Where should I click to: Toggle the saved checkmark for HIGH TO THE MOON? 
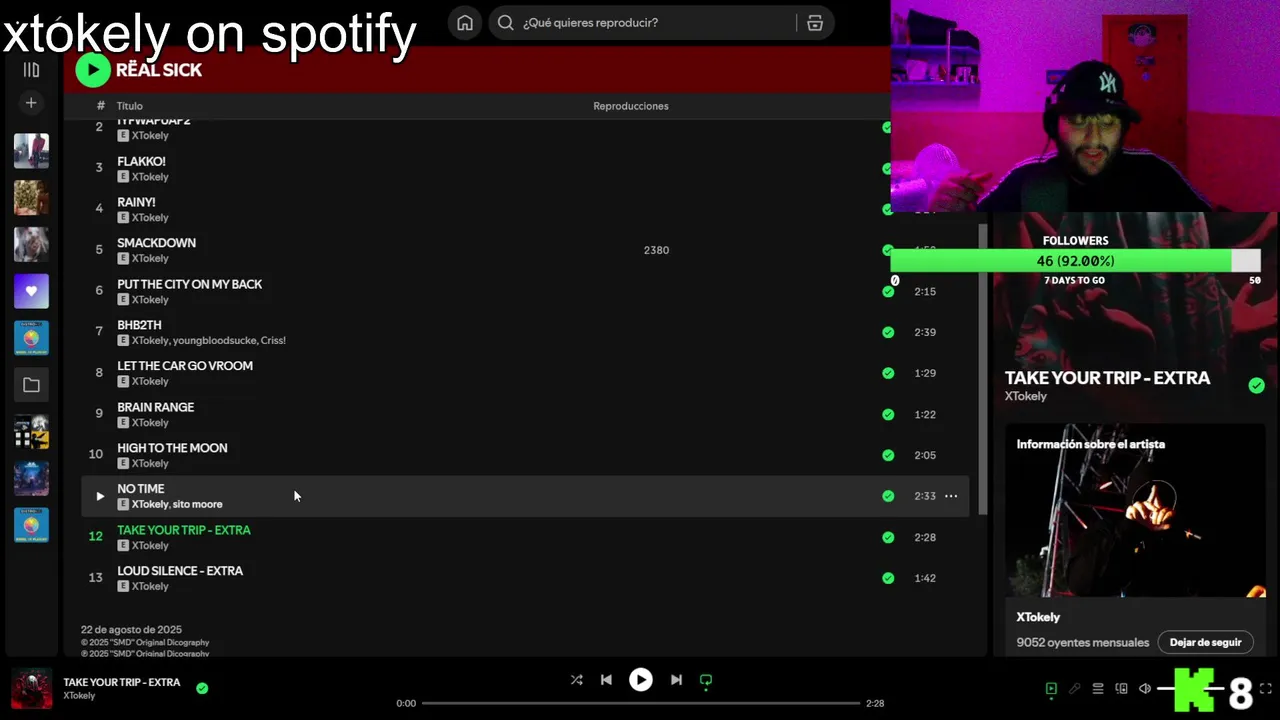888,455
